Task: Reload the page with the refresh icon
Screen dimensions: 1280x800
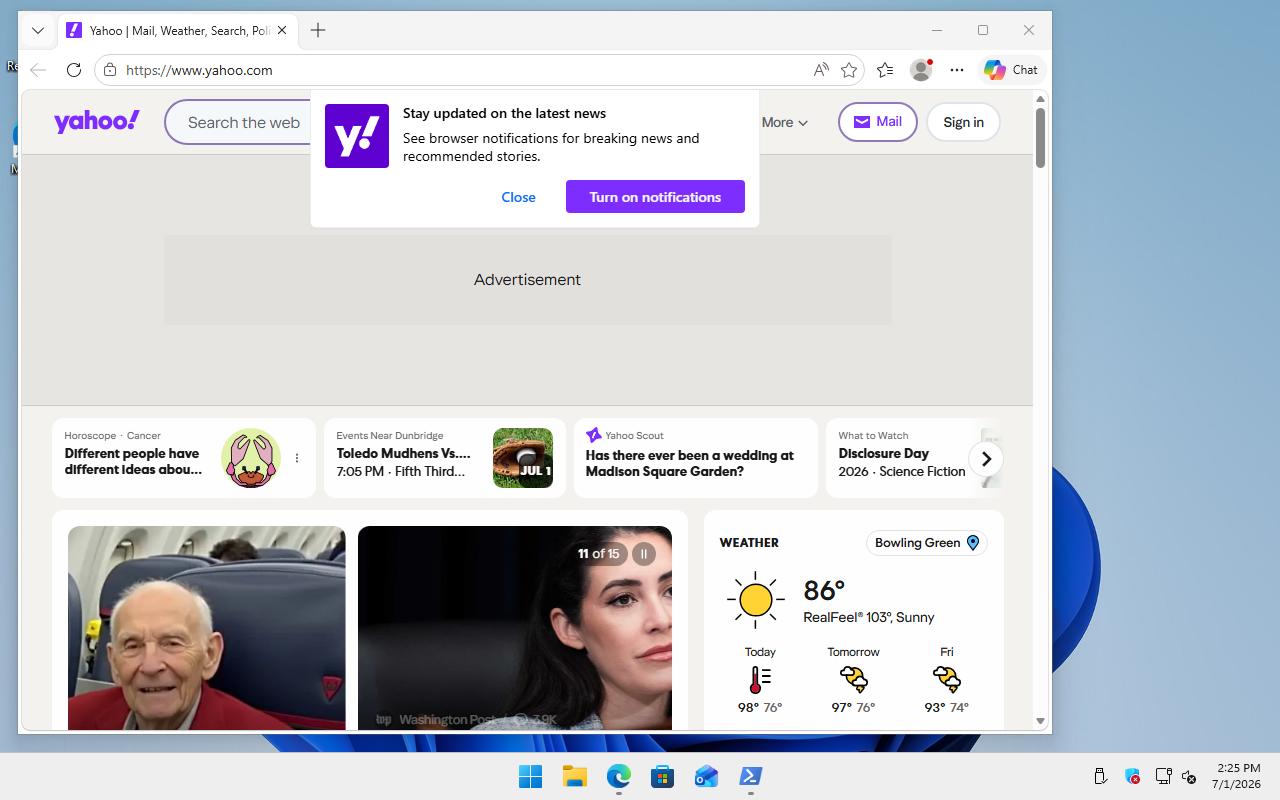Action: click(73, 70)
